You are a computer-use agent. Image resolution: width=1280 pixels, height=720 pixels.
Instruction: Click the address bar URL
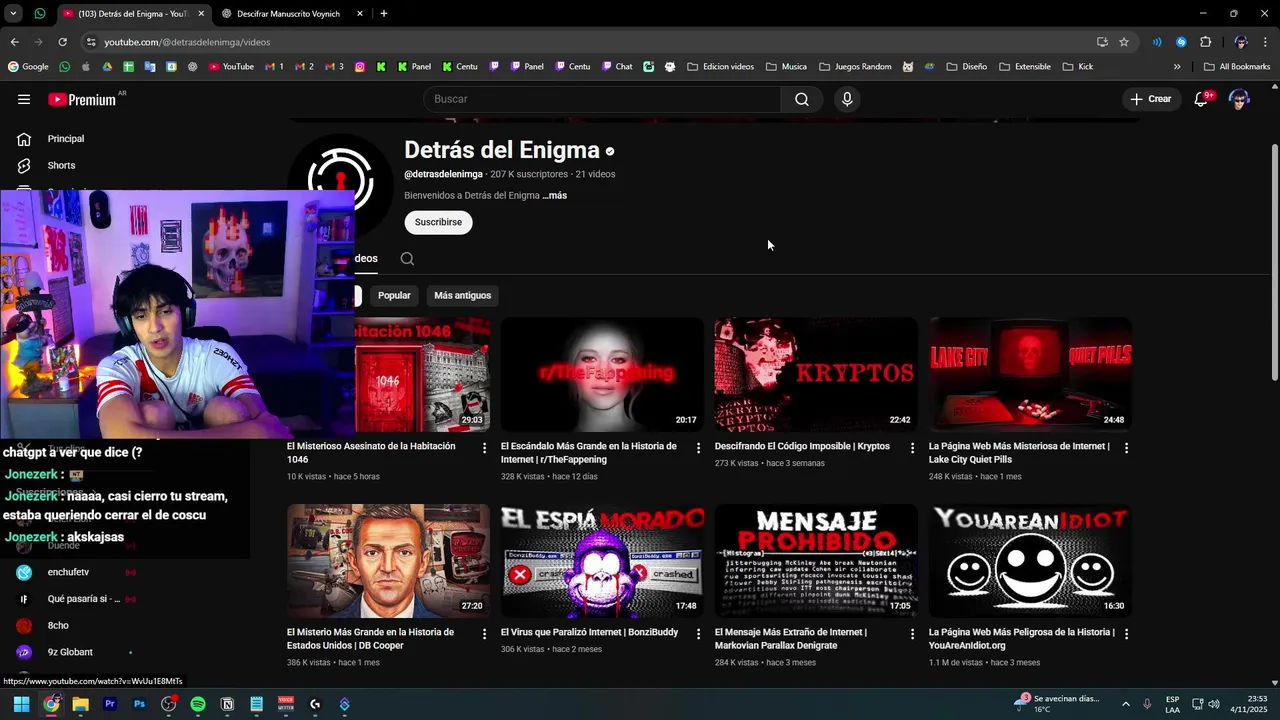[x=187, y=42]
